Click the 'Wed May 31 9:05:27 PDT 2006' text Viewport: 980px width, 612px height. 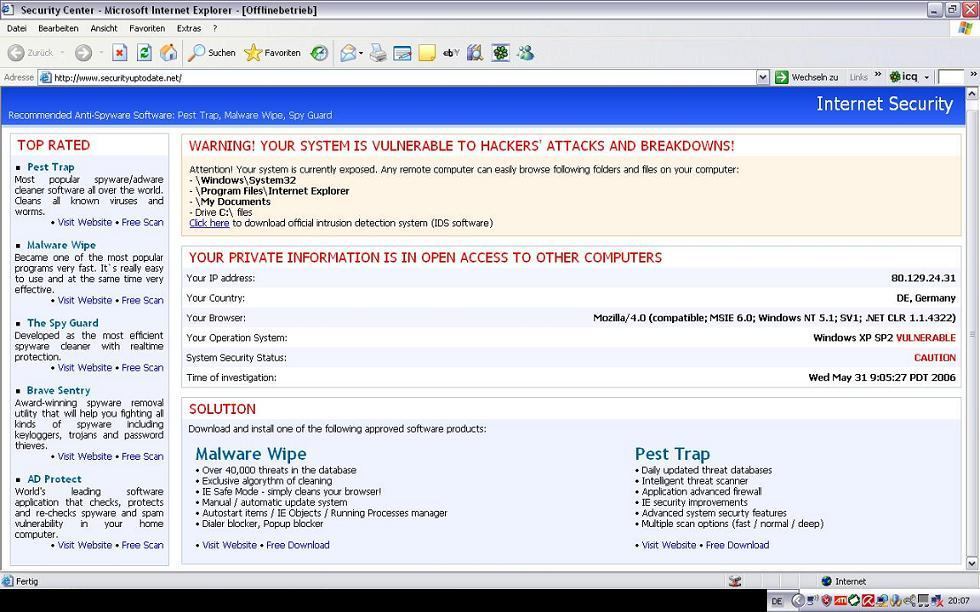coord(882,378)
